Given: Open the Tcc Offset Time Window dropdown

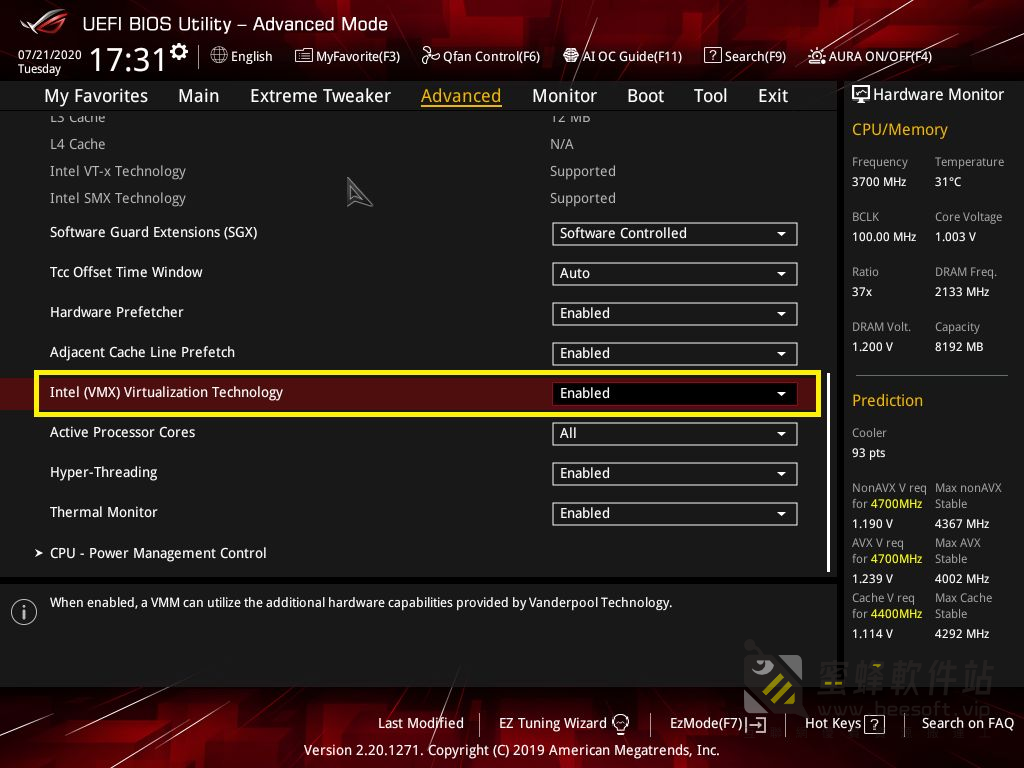Looking at the screenshot, I should pyautogui.click(x=675, y=274).
